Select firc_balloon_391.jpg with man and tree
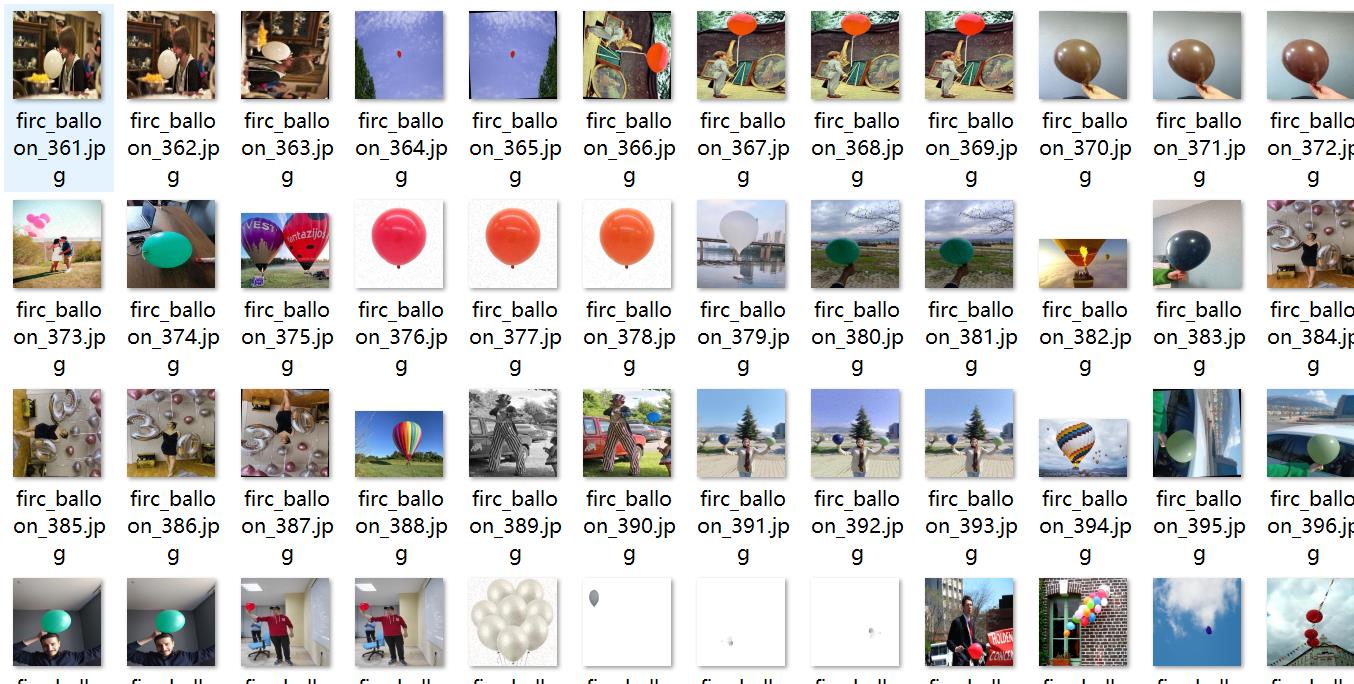 [x=741, y=433]
